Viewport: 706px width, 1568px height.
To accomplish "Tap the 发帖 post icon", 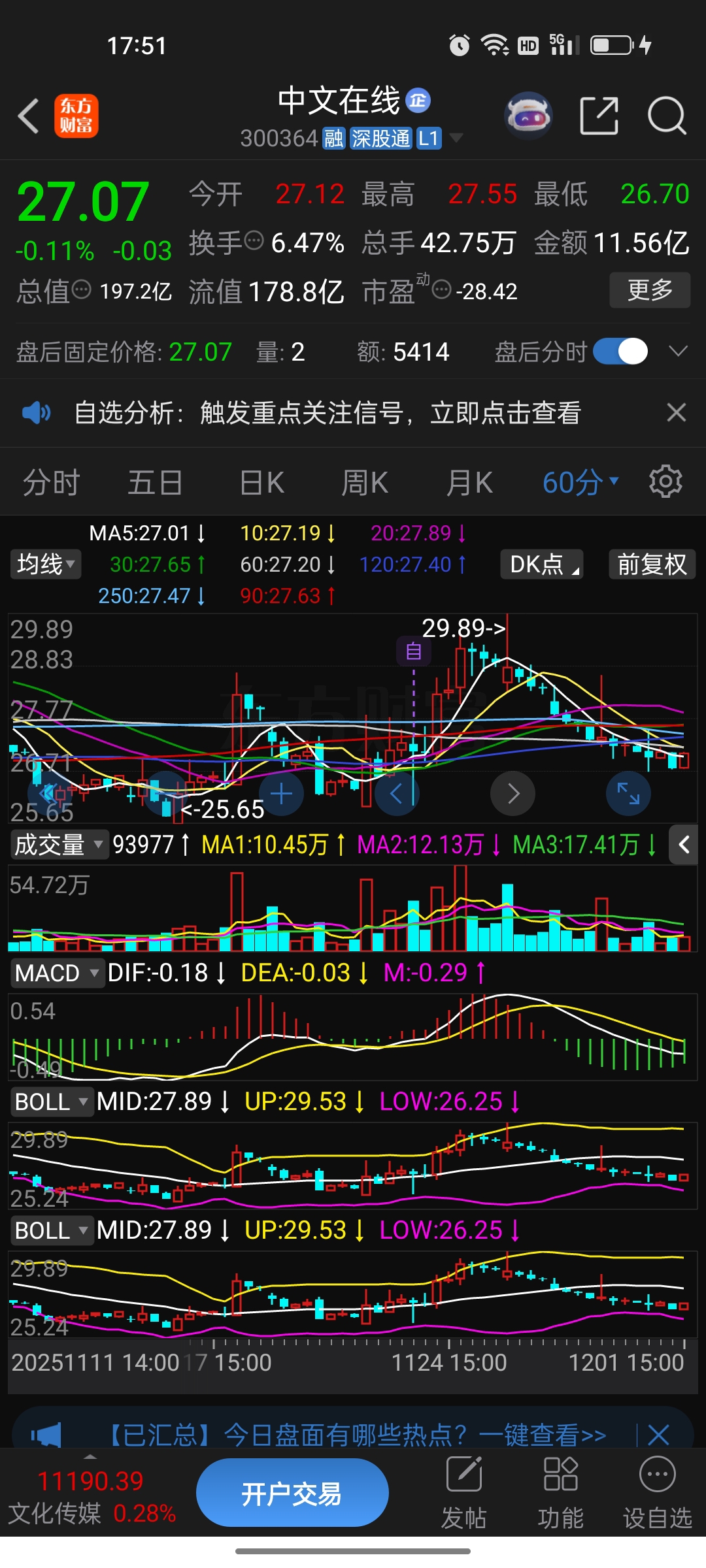I will [x=463, y=1492].
